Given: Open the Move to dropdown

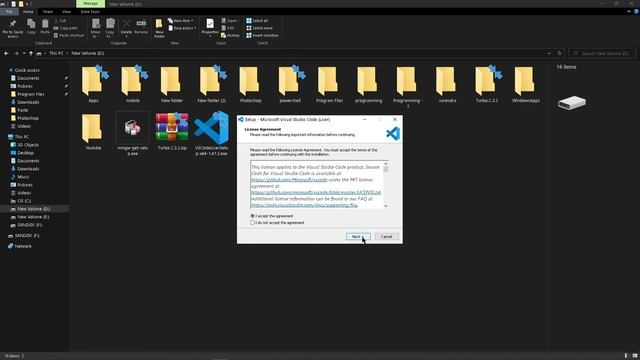Looking at the screenshot, I should tap(95, 36).
